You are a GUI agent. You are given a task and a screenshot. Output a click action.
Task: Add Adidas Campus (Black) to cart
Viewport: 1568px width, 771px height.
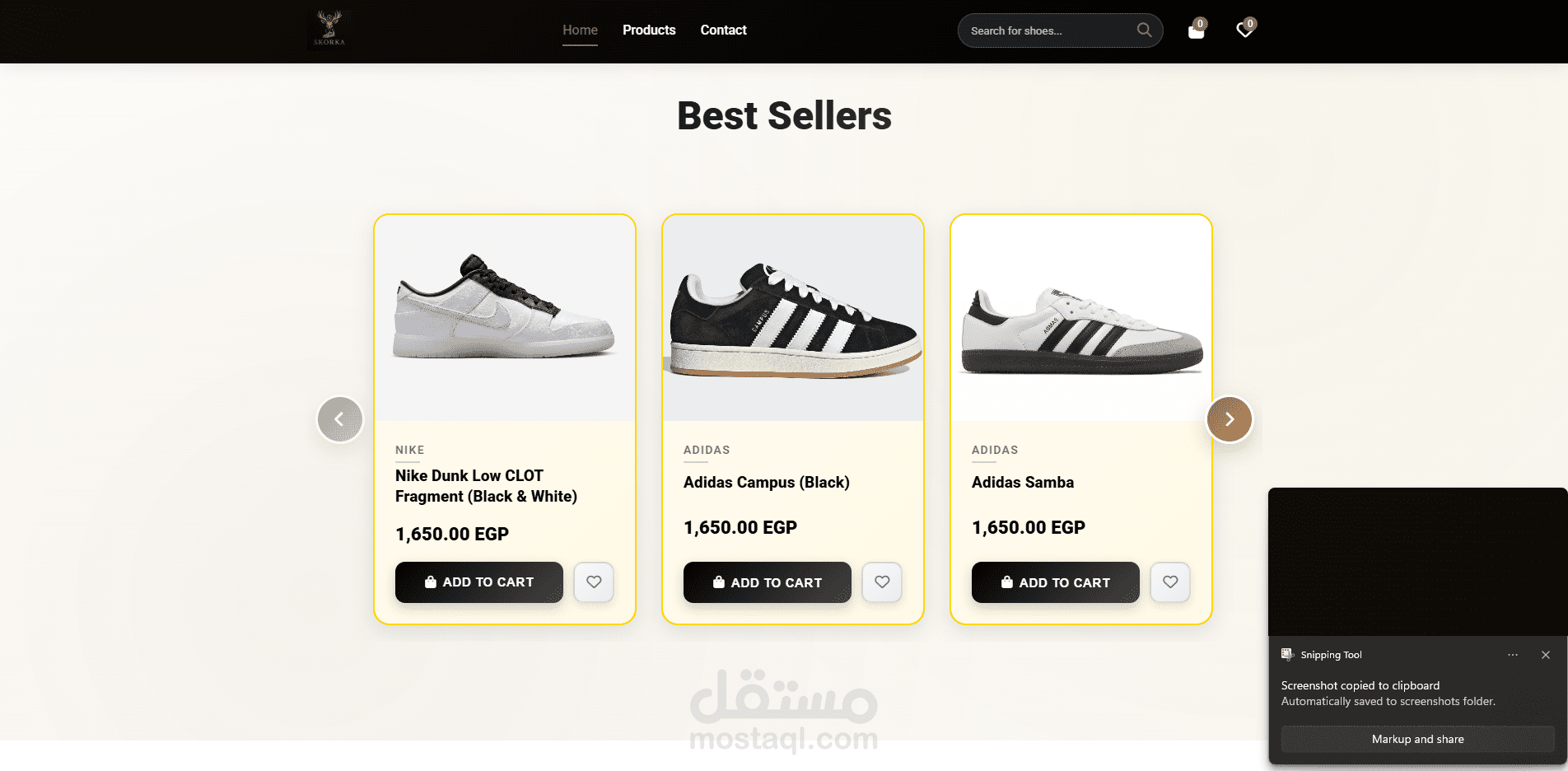point(767,582)
